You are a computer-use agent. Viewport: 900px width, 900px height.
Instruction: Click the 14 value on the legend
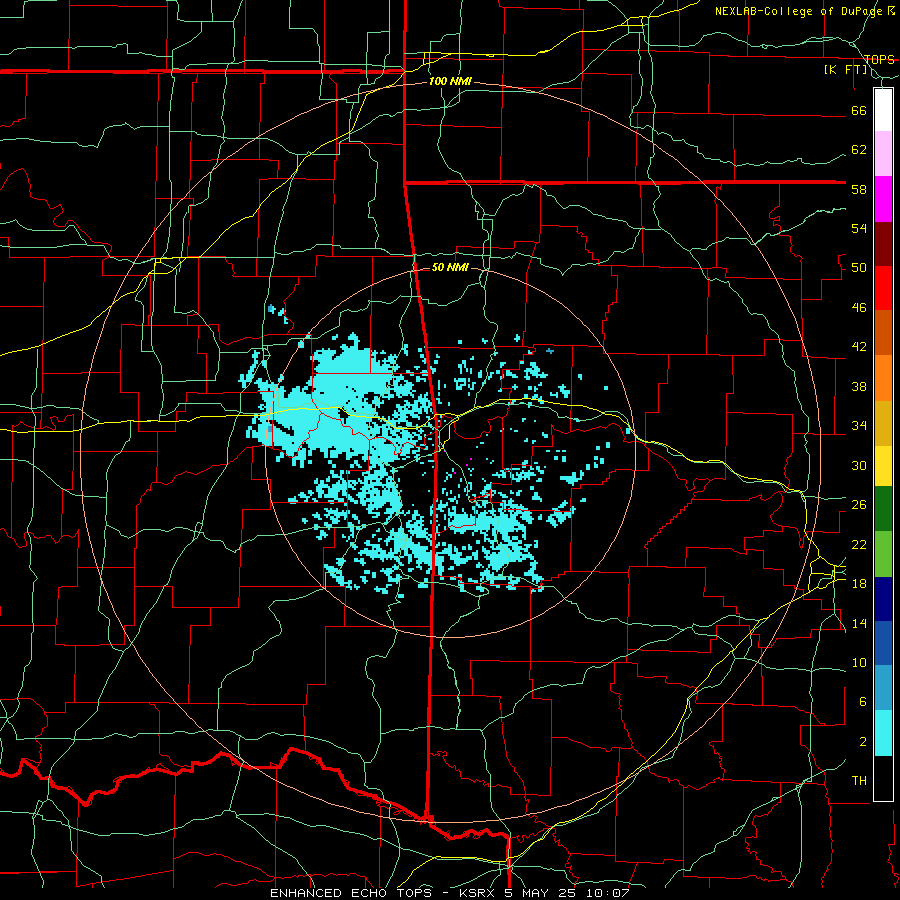click(859, 623)
